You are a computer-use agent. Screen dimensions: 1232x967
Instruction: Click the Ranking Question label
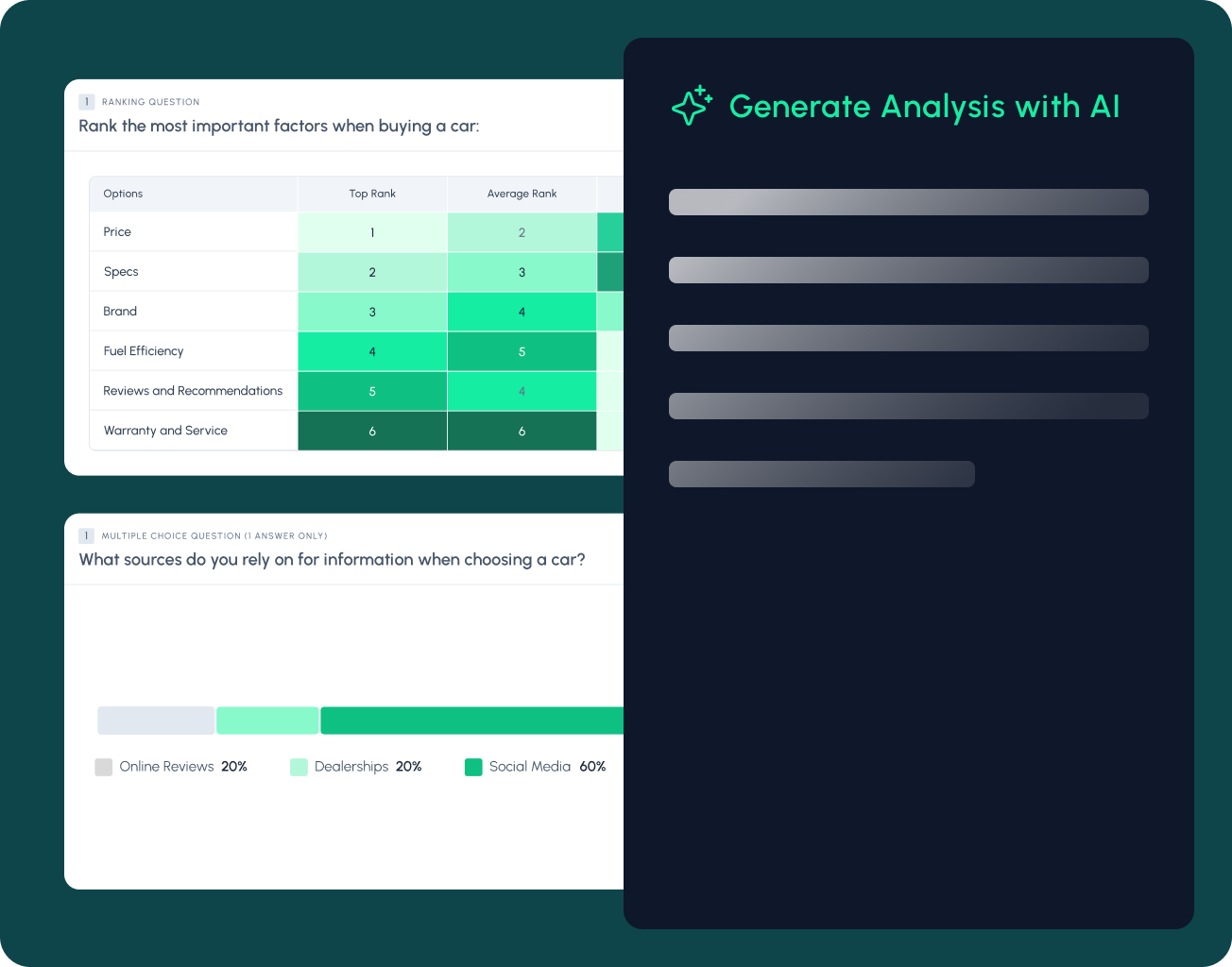(151, 102)
